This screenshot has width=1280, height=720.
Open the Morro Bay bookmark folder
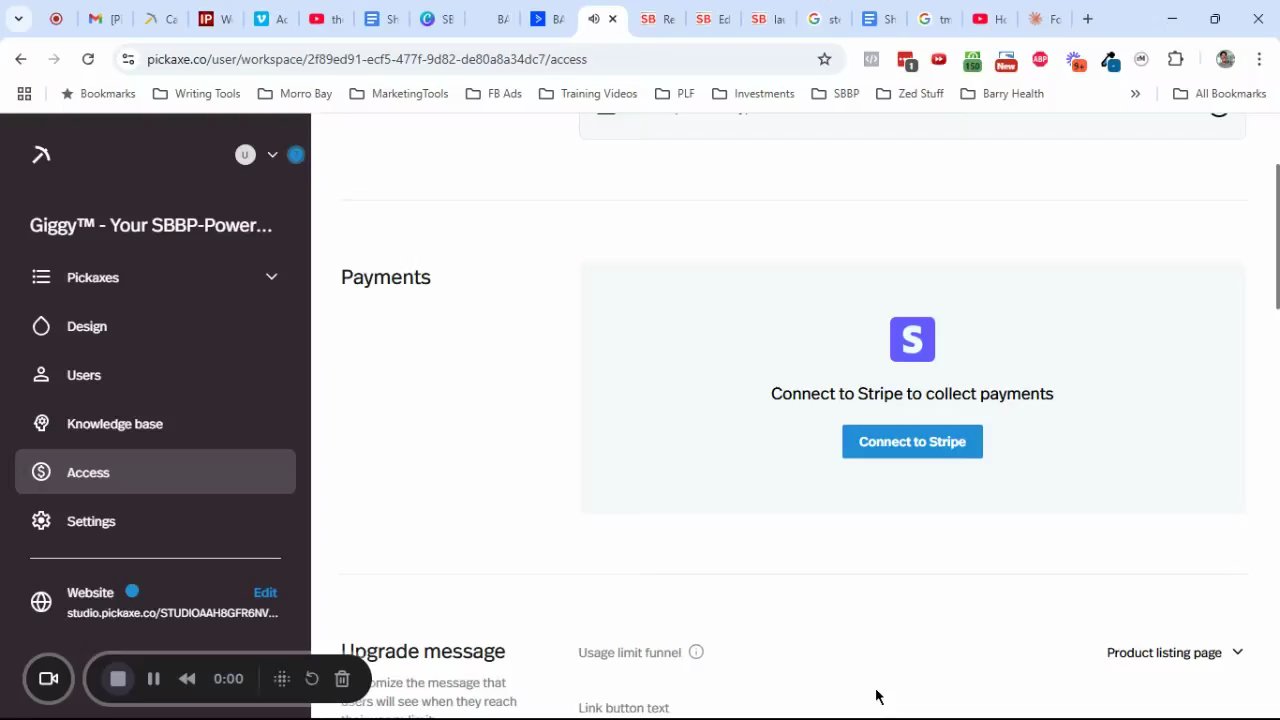pos(294,93)
